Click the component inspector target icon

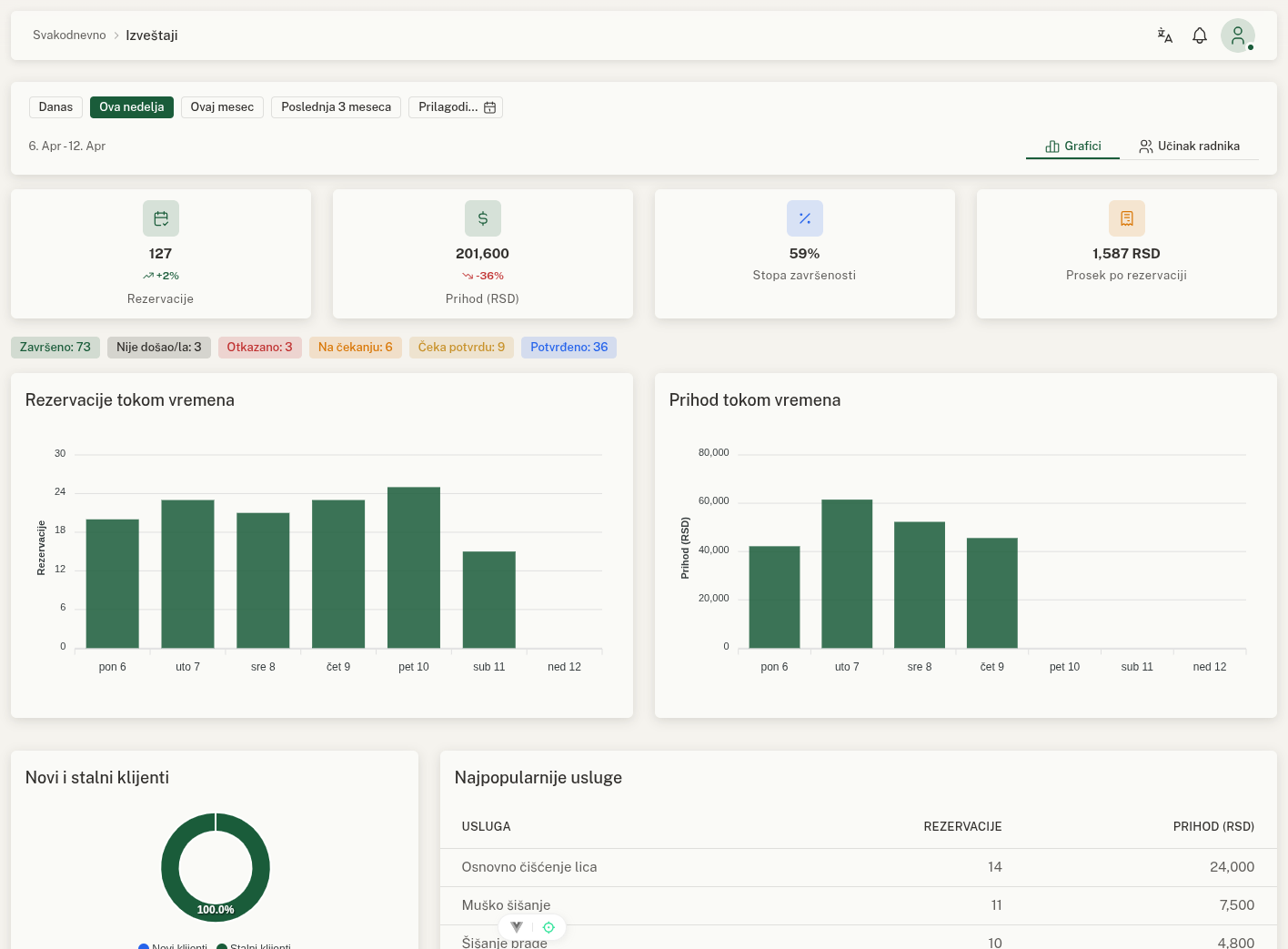(x=548, y=927)
